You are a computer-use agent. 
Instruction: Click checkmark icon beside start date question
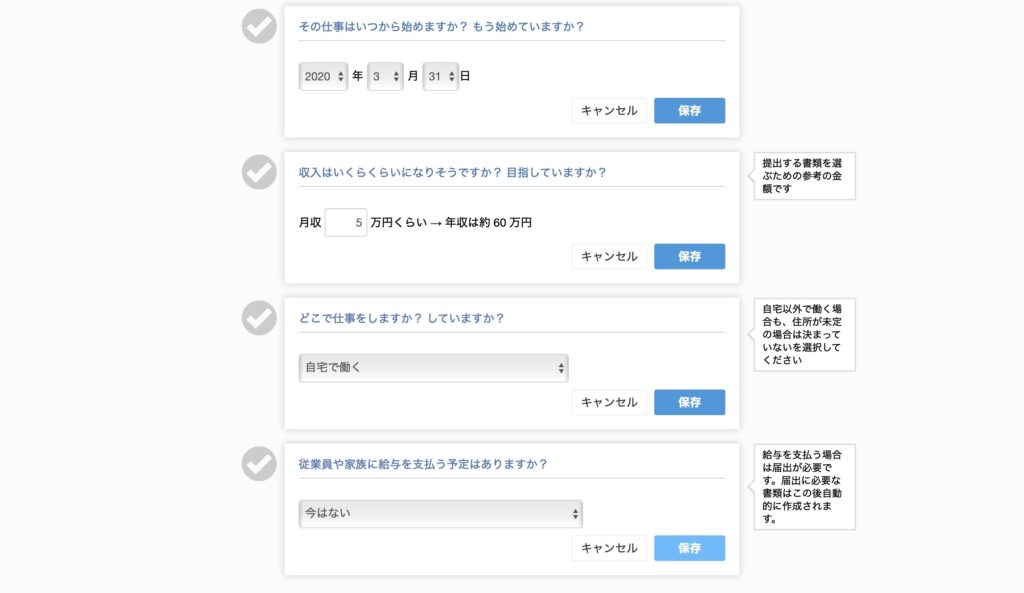click(x=259, y=27)
